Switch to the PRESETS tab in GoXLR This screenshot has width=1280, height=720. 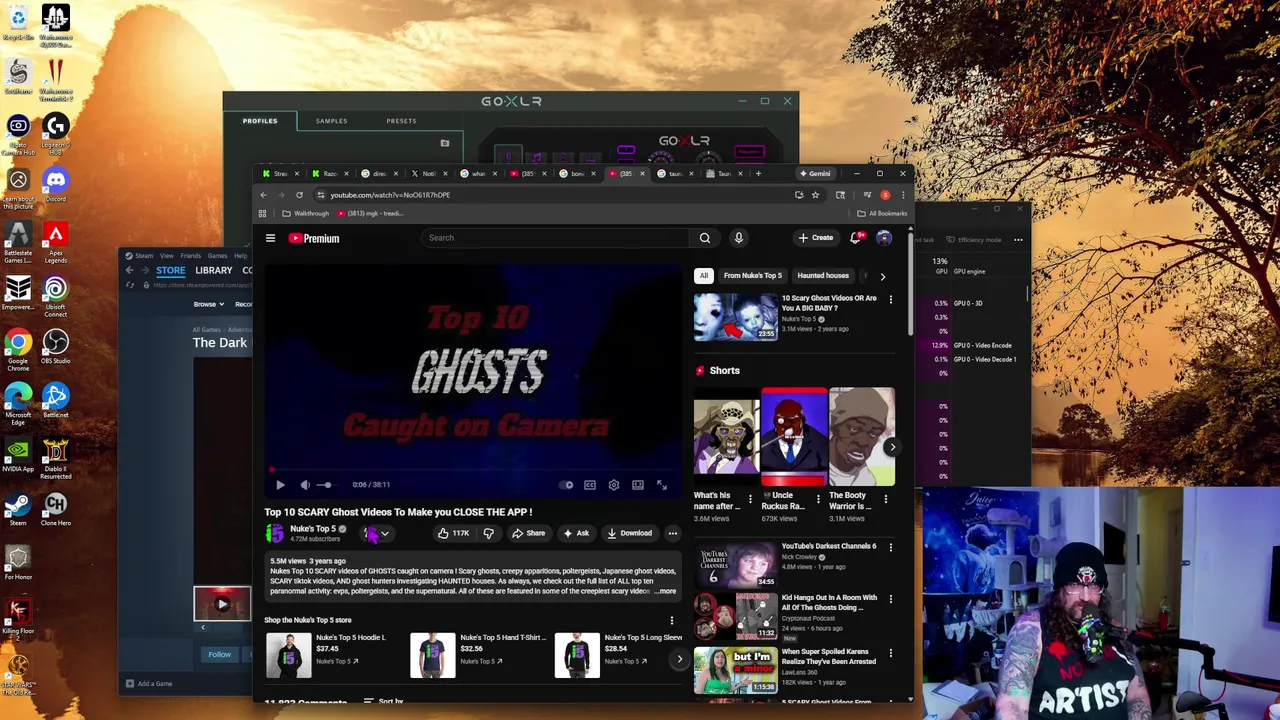click(x=401, y=121)
